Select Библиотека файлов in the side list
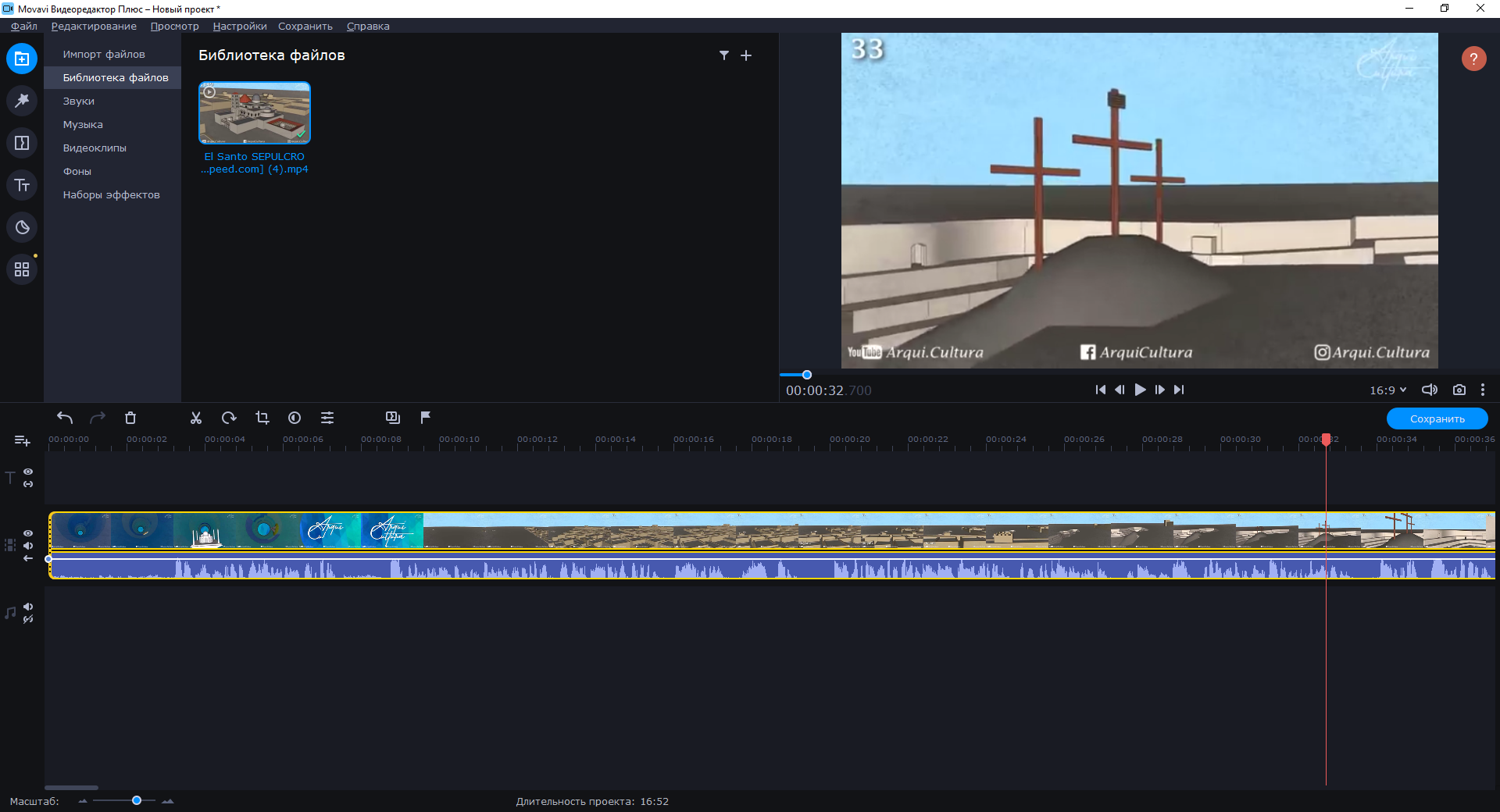 pos(112,77)
